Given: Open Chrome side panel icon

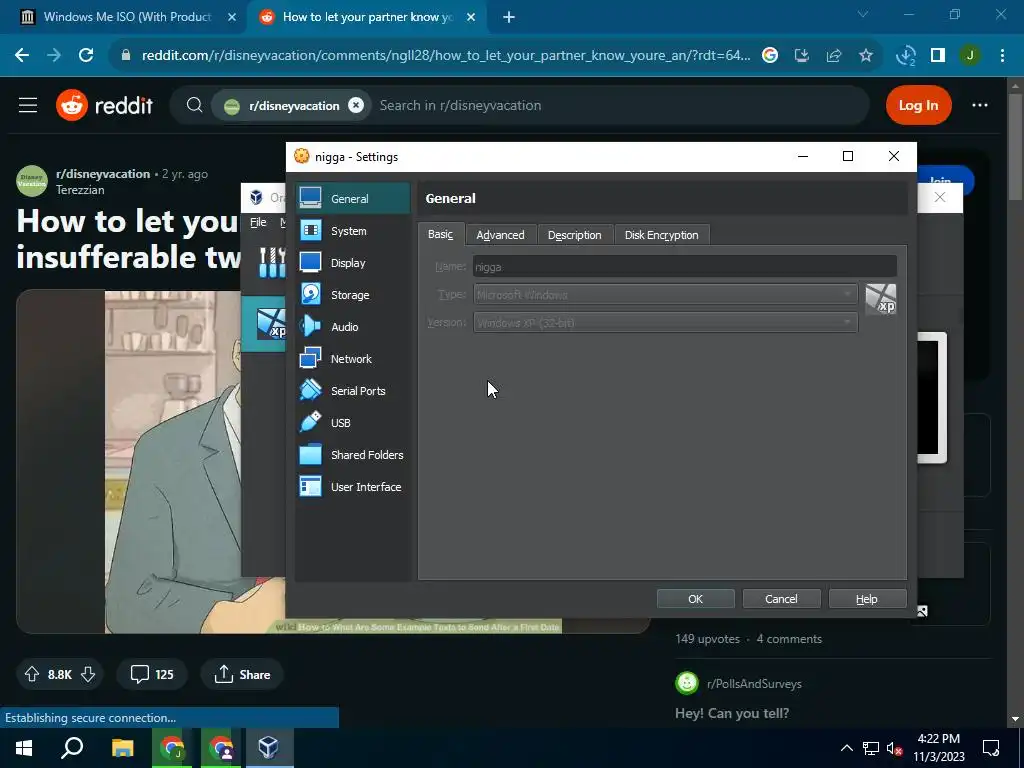Looking at the screenshot, I should (938, 56).
